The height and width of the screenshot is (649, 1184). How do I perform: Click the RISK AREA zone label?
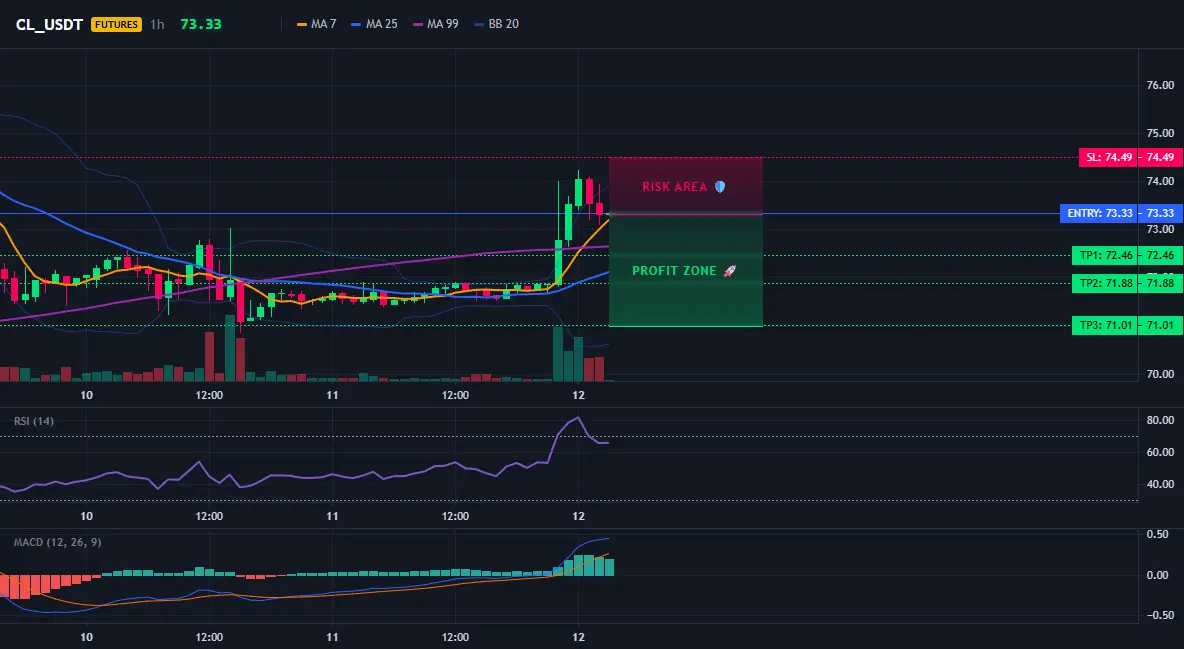pos(675,187)
